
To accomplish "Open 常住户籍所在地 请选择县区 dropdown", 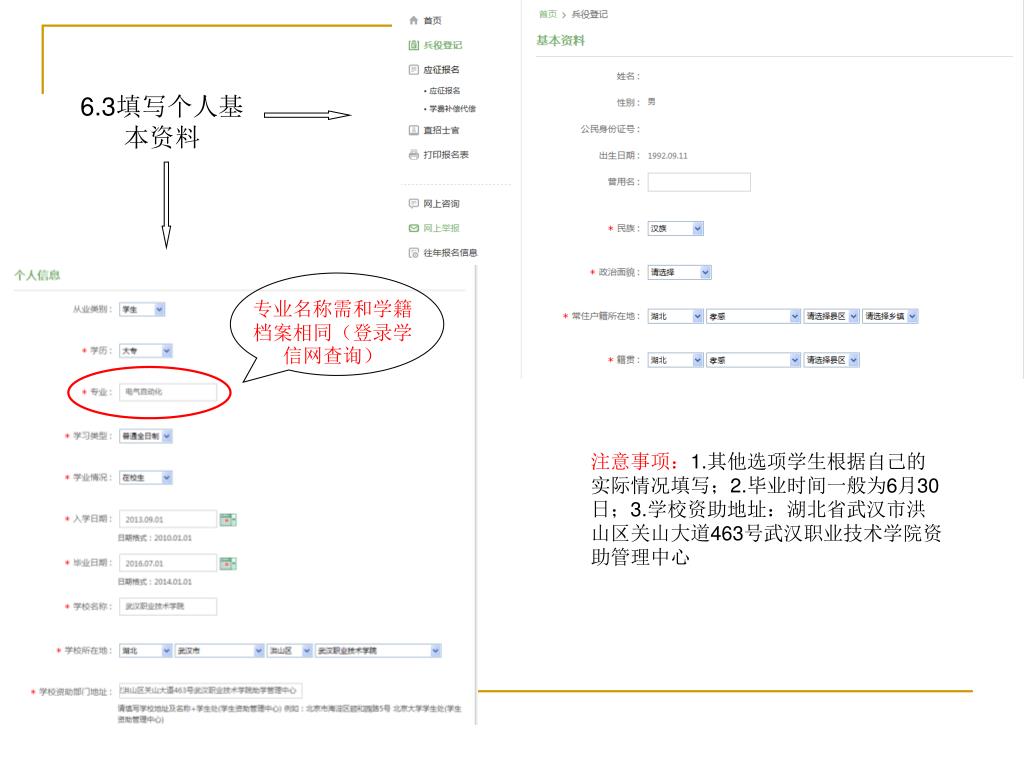I will pos(831,316).
